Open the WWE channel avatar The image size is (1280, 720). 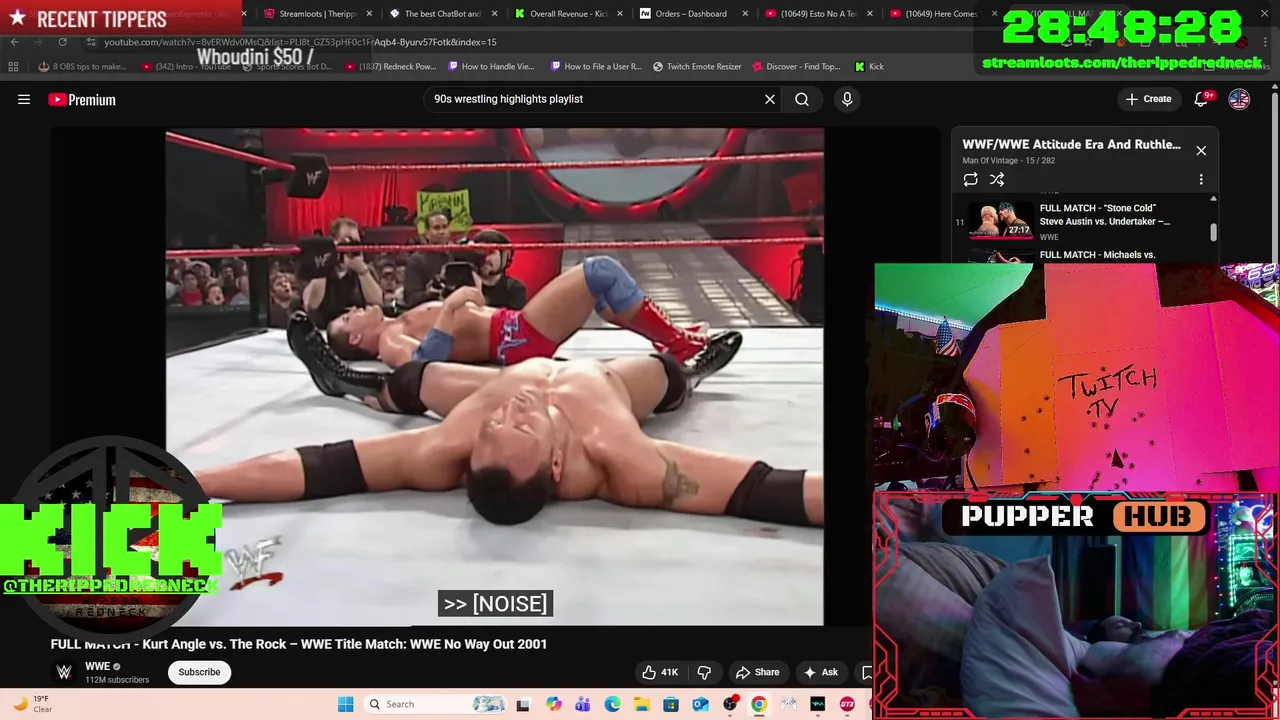(x=64, y=672)
